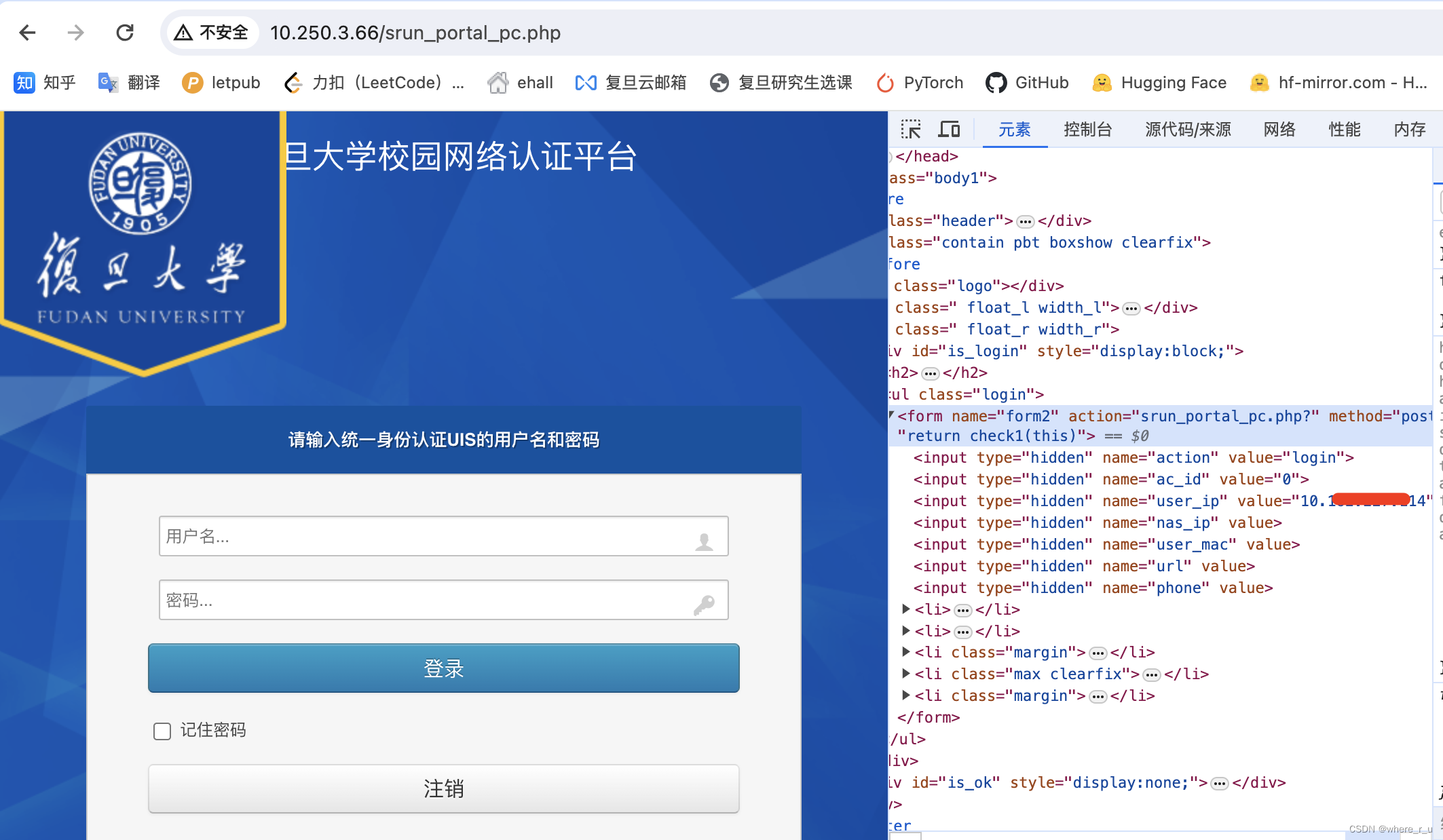Screen dimensions: 1443x840
Task: Check the 记住密码 checkbox
Action: point(162,731)
